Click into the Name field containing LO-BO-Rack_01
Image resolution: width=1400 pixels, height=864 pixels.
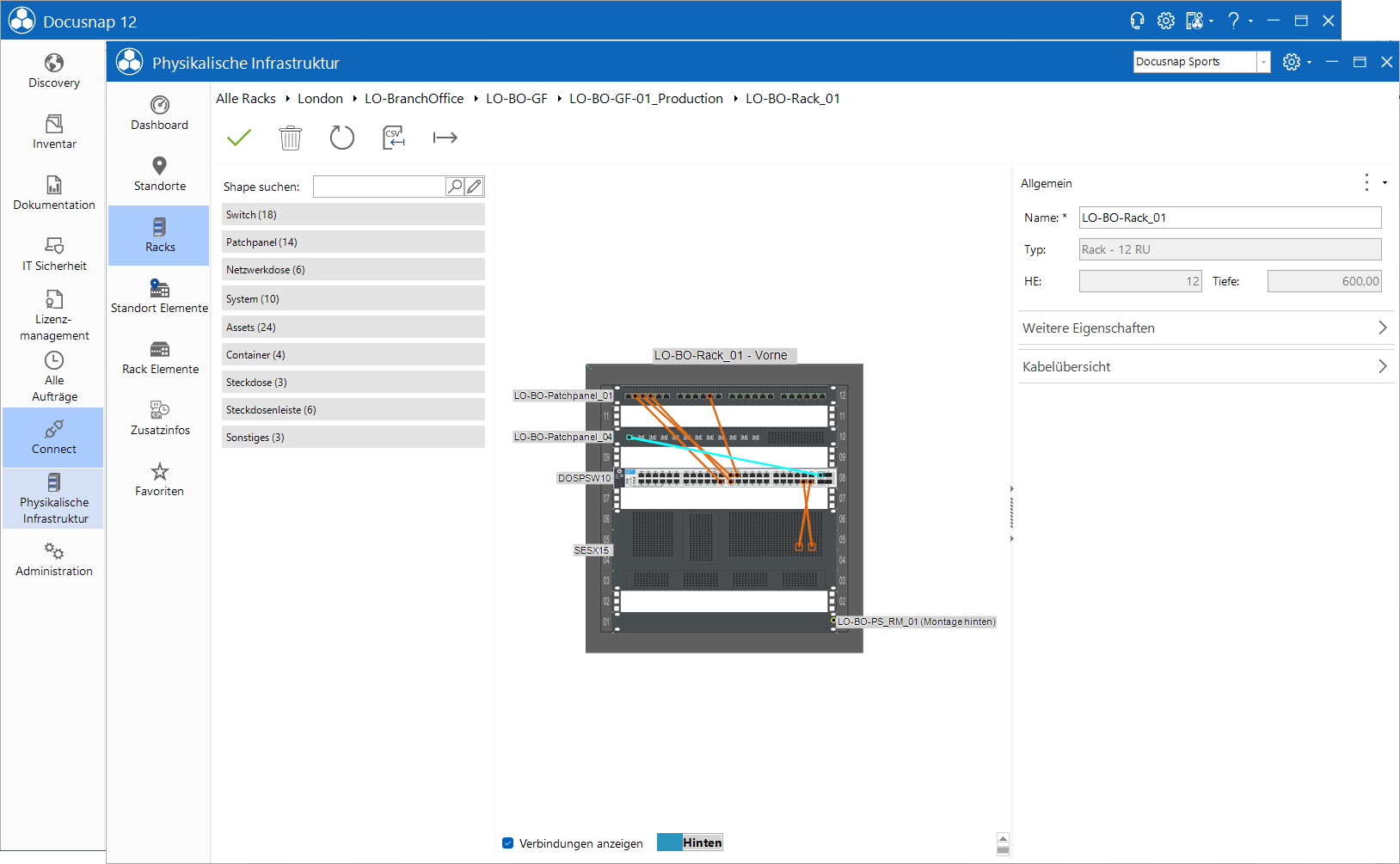pos(1231,218)
